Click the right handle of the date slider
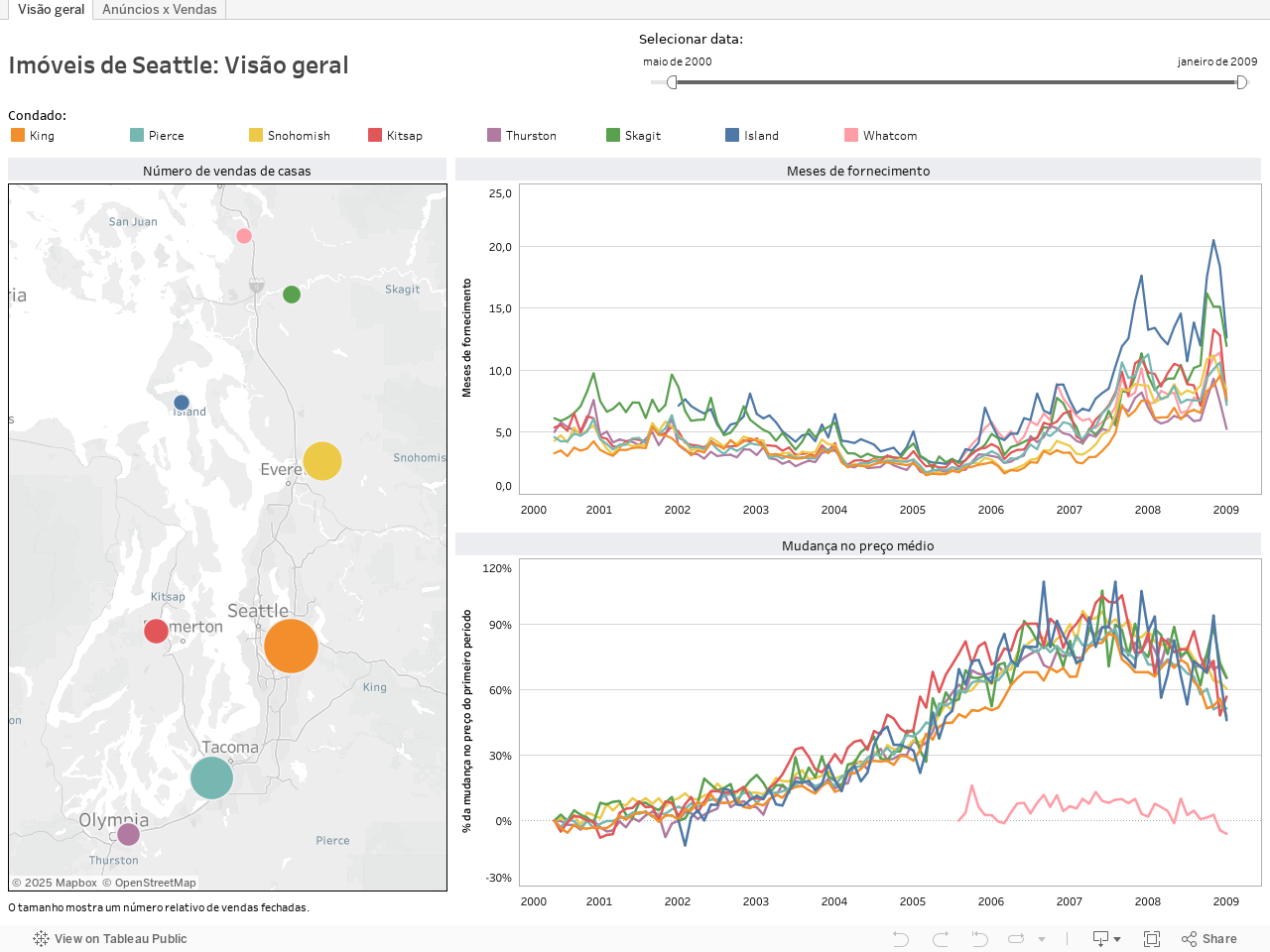The height and width of the screenshot is (952, 1270). (x=1241, y=82)
